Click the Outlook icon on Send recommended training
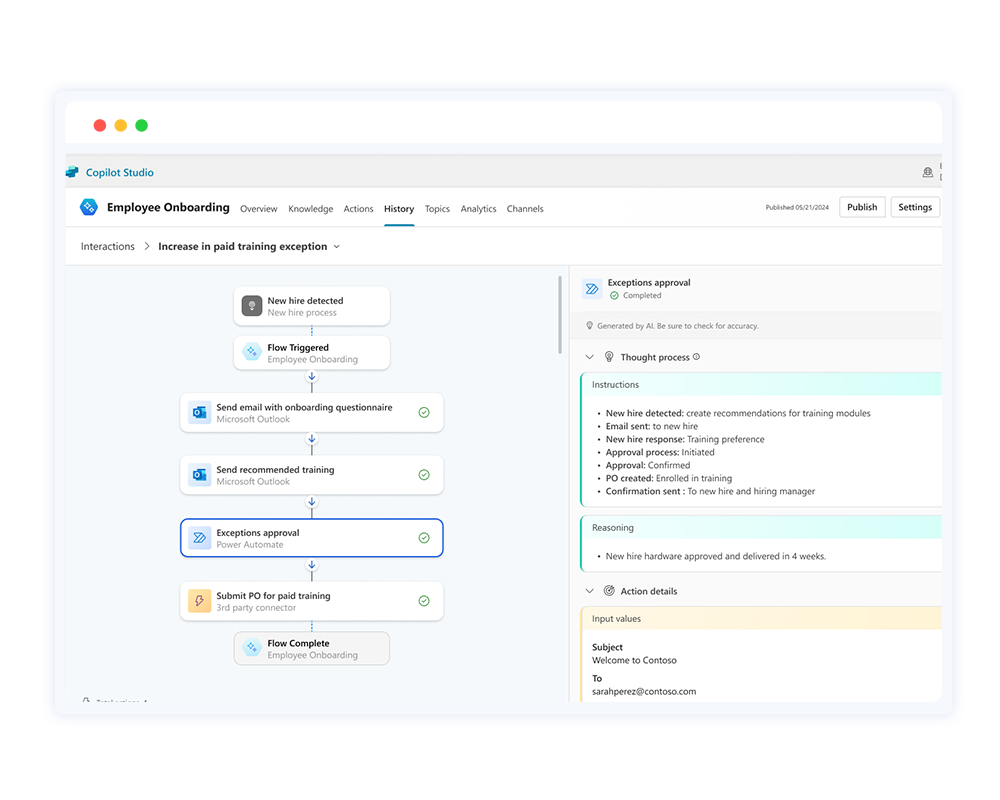The height and width of the screenshot is (800, 1000). coord(199,475)
